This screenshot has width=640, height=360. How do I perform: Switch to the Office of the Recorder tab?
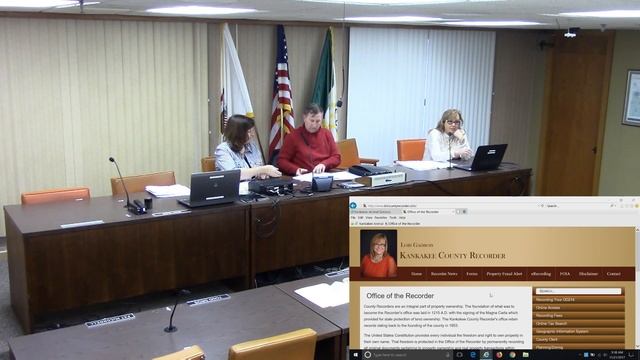428,212
